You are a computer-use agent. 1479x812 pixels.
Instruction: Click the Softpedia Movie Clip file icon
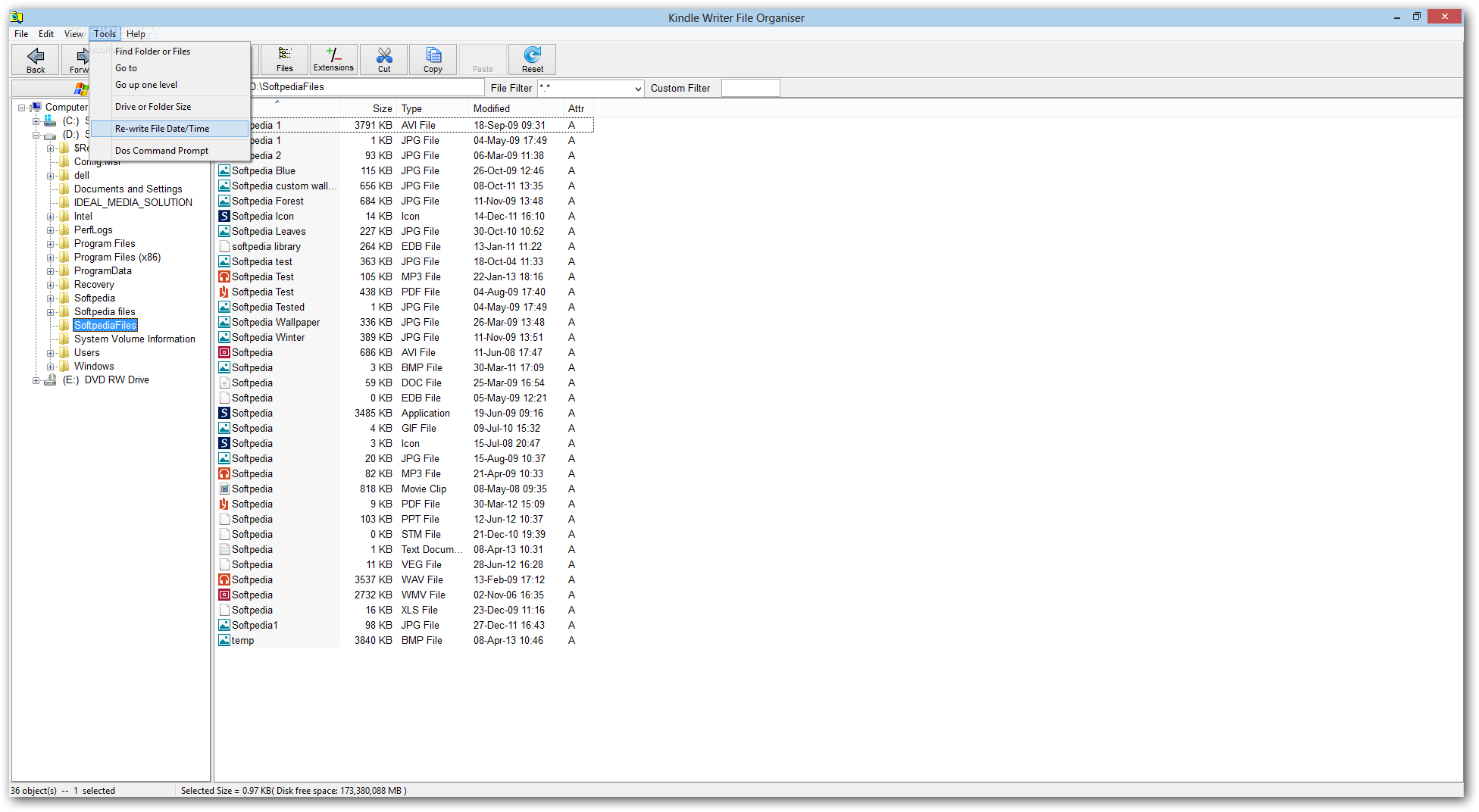tap(224, 489)
